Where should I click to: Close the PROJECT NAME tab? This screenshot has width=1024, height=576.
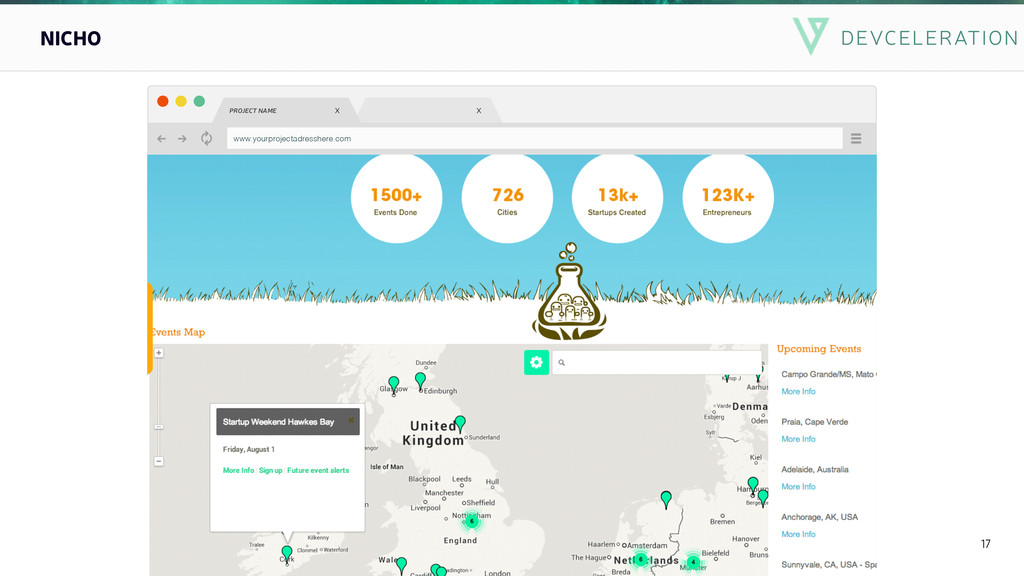click(x=337, y=110)
